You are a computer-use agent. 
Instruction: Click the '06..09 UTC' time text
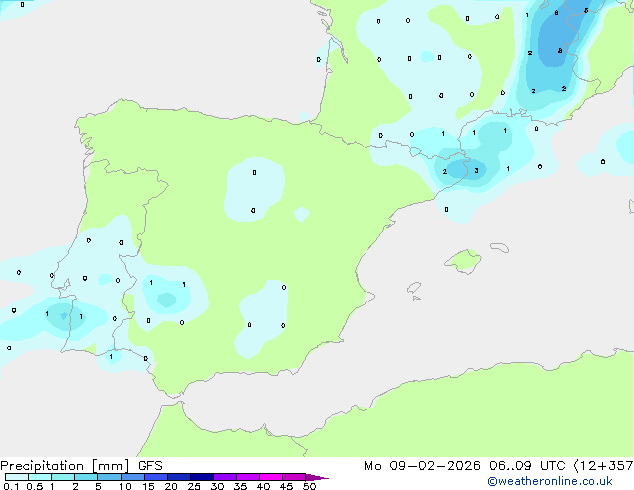[x=527, y=466]
